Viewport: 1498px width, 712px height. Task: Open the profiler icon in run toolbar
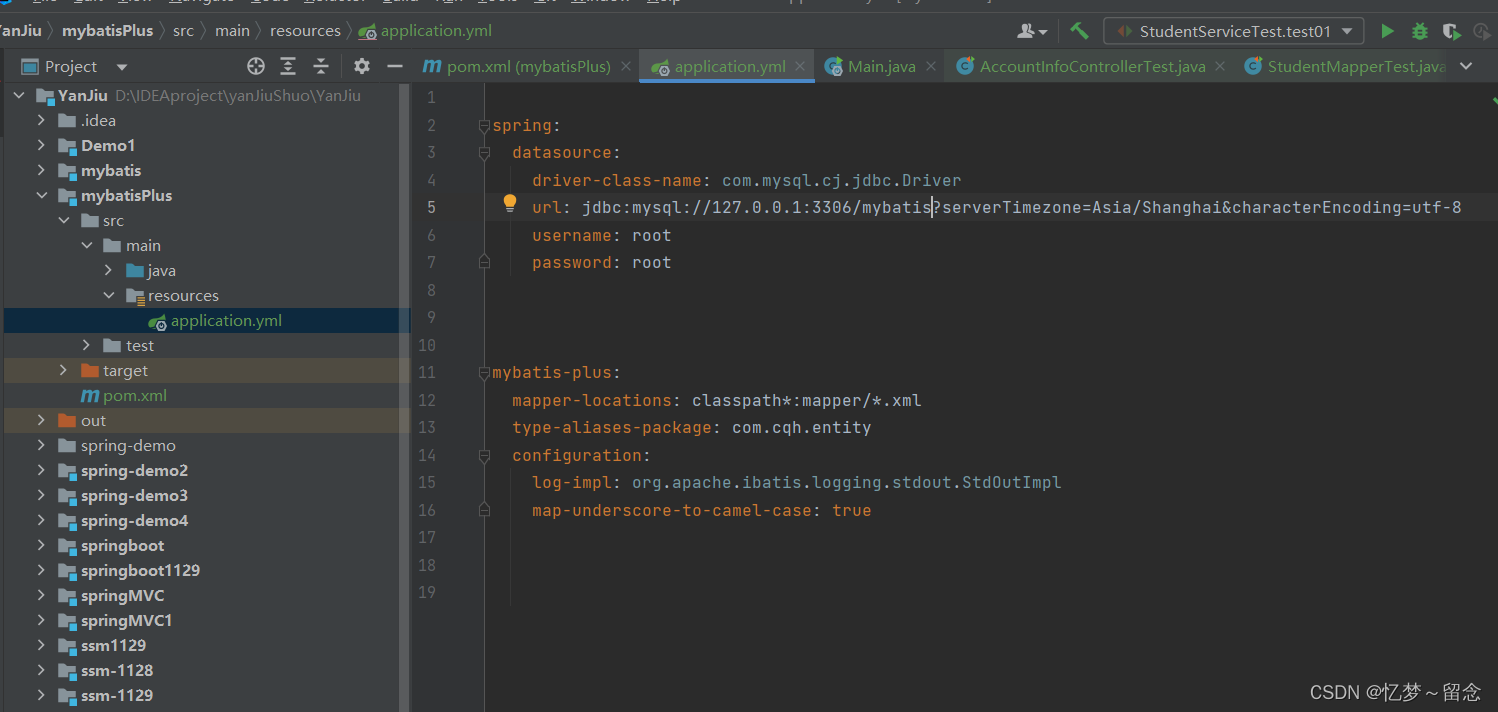[1483, 31]
